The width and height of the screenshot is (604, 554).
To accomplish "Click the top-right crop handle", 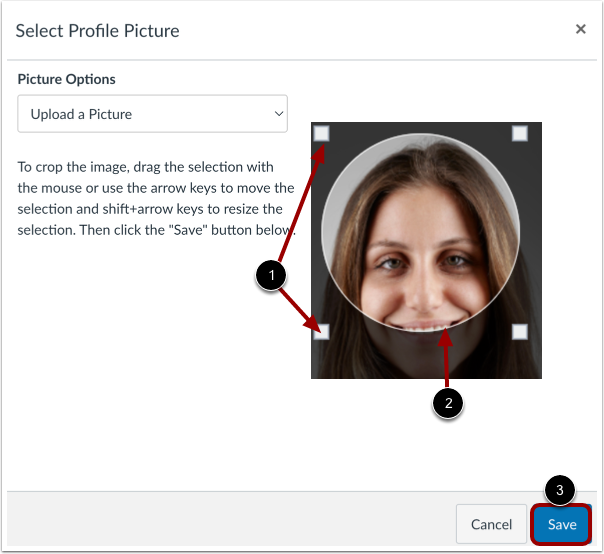I will pos(520,134).
